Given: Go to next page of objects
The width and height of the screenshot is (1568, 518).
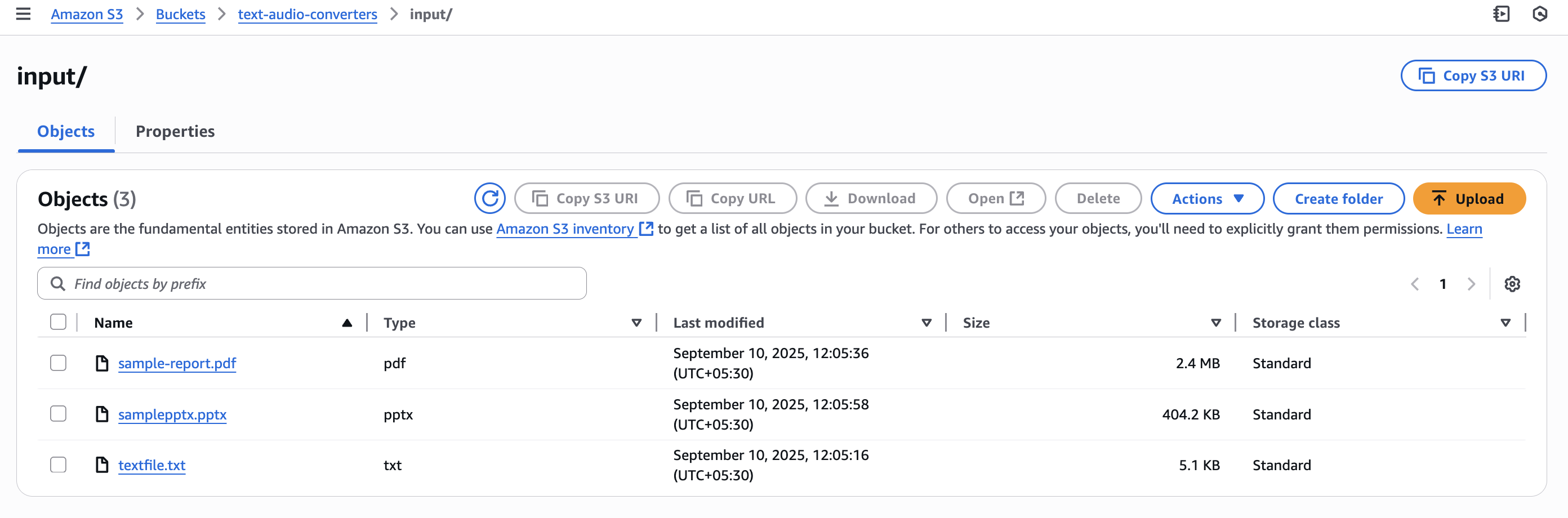Looking at the screenshot, I should click(1471, 284).
